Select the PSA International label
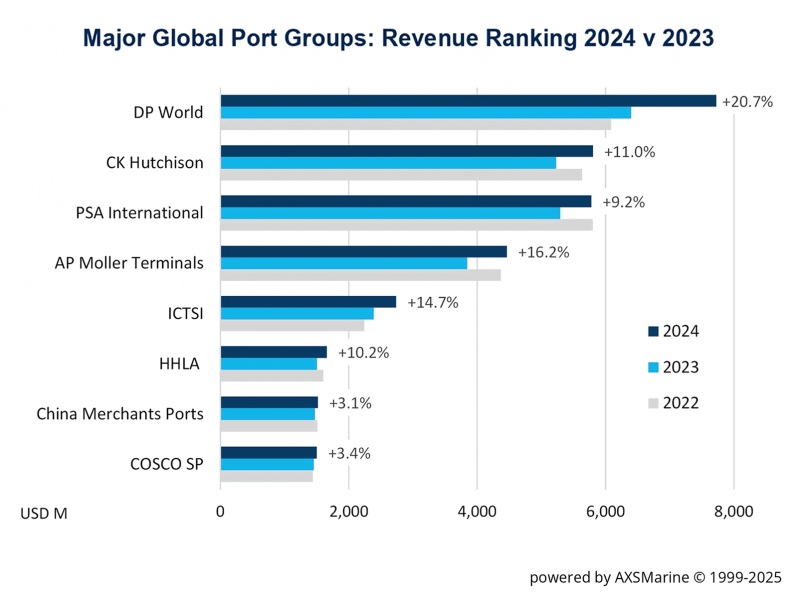 139,213
